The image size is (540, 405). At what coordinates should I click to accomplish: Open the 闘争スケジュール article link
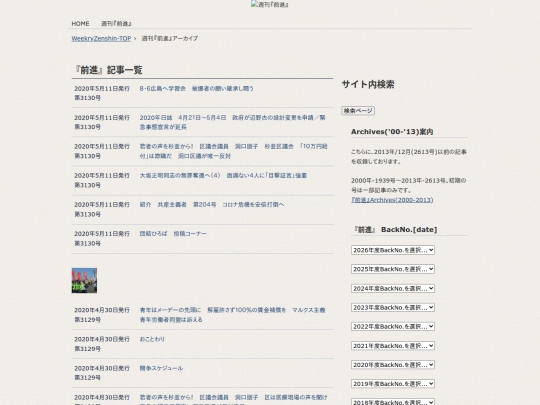[x=161, y=368]
